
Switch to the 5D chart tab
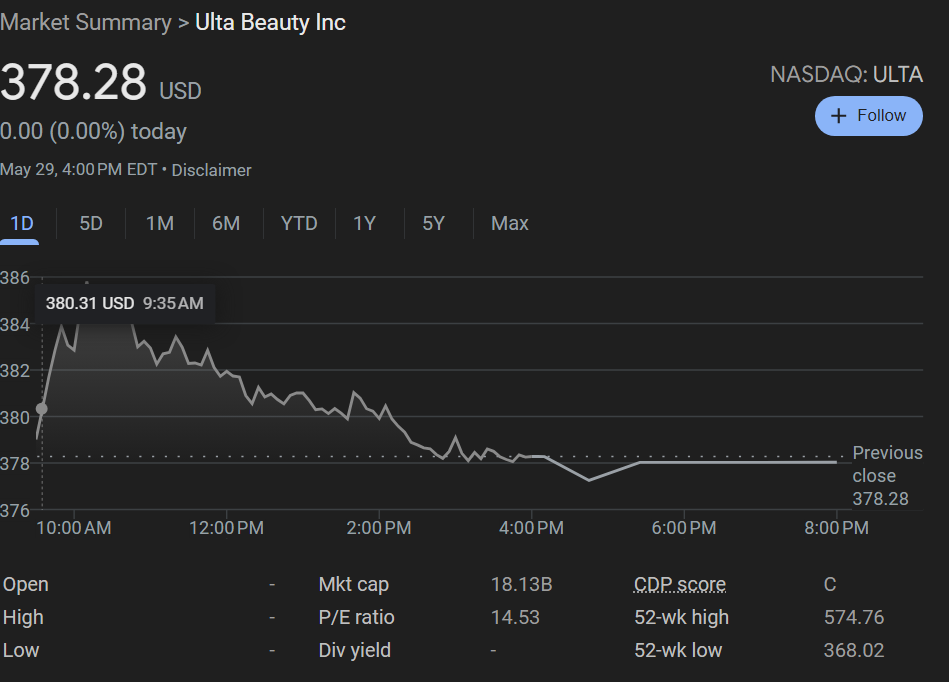[91, 223]
